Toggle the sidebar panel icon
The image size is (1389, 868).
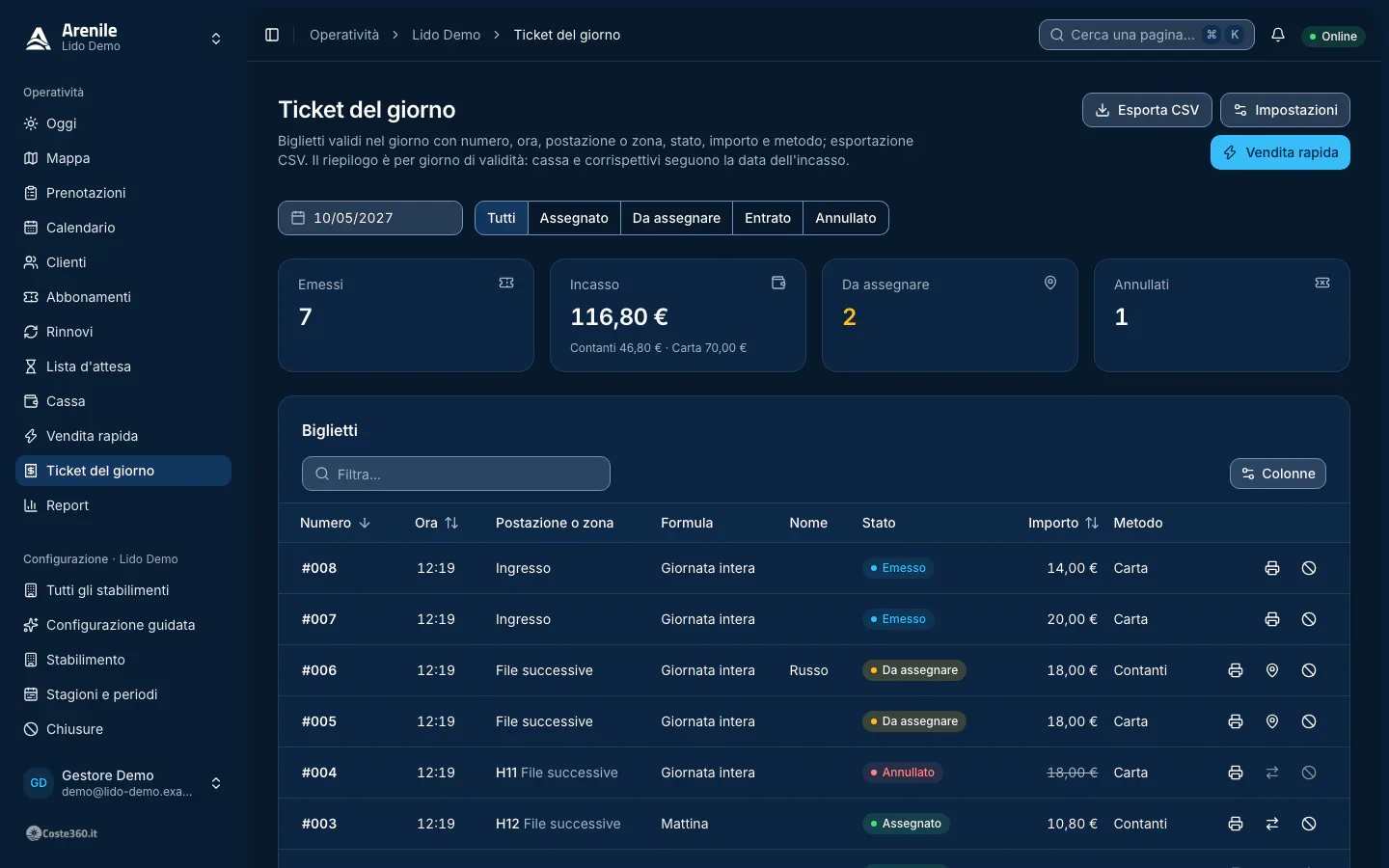coord(272,35)
